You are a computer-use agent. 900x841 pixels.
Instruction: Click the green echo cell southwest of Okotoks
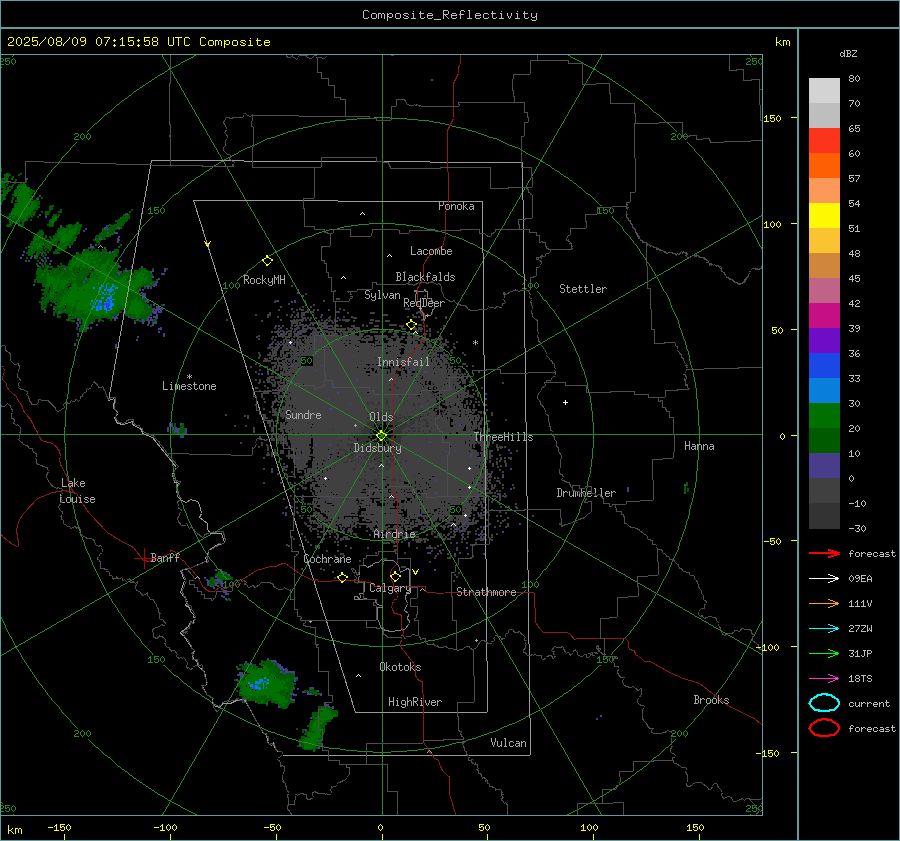pyautogui.click(x=267, y=682)
